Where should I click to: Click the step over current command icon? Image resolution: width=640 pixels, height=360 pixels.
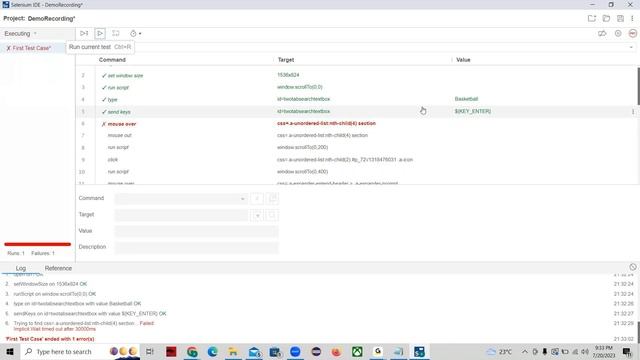click(x=116, y=33)
